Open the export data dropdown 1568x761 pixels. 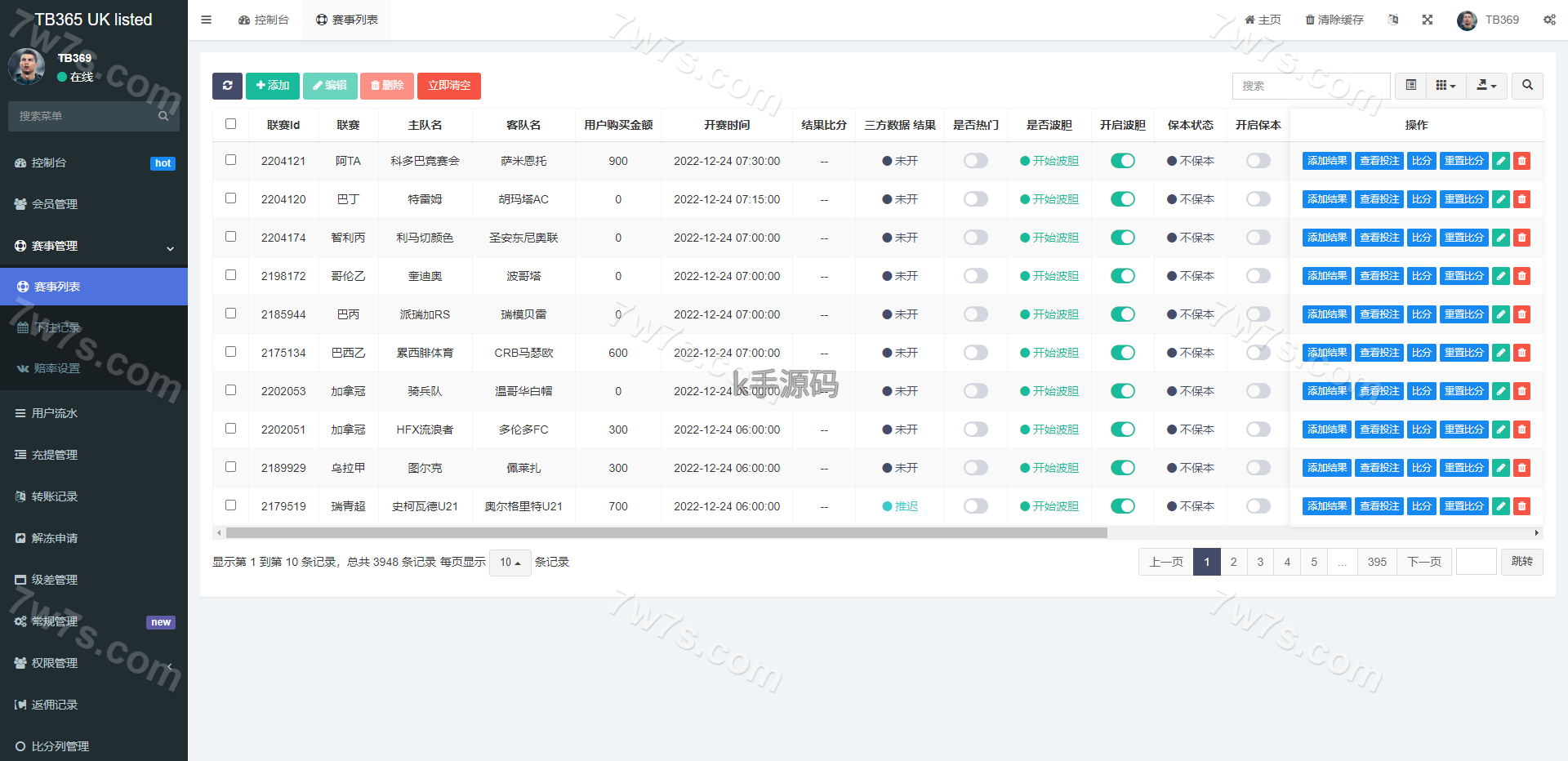(1486, 86)
